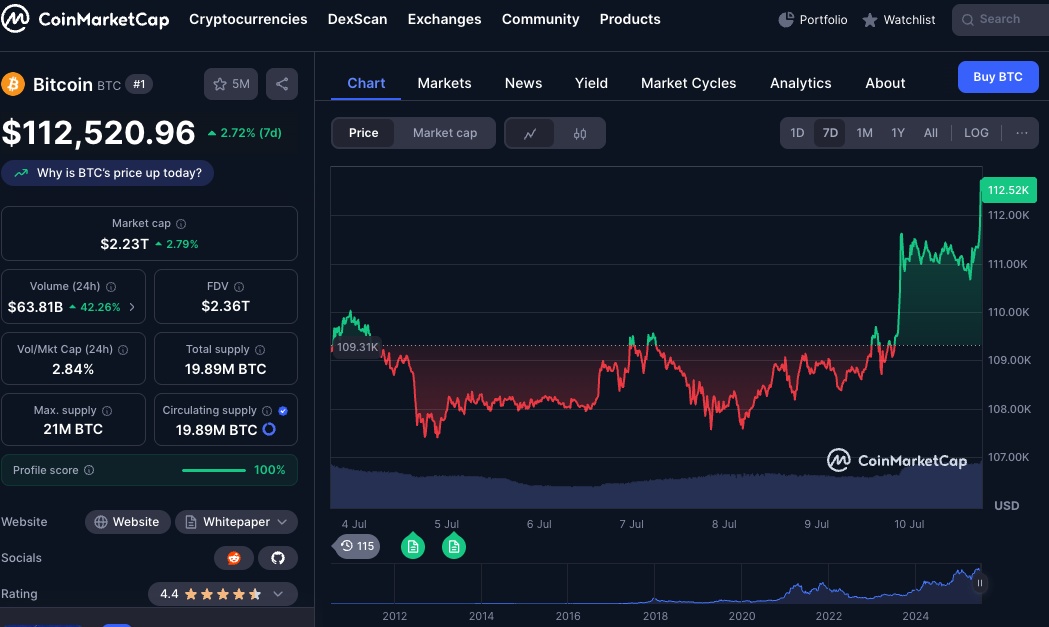Select the line chart style icon
This screenshot has width=1049, height=627.
coord(530,133)
